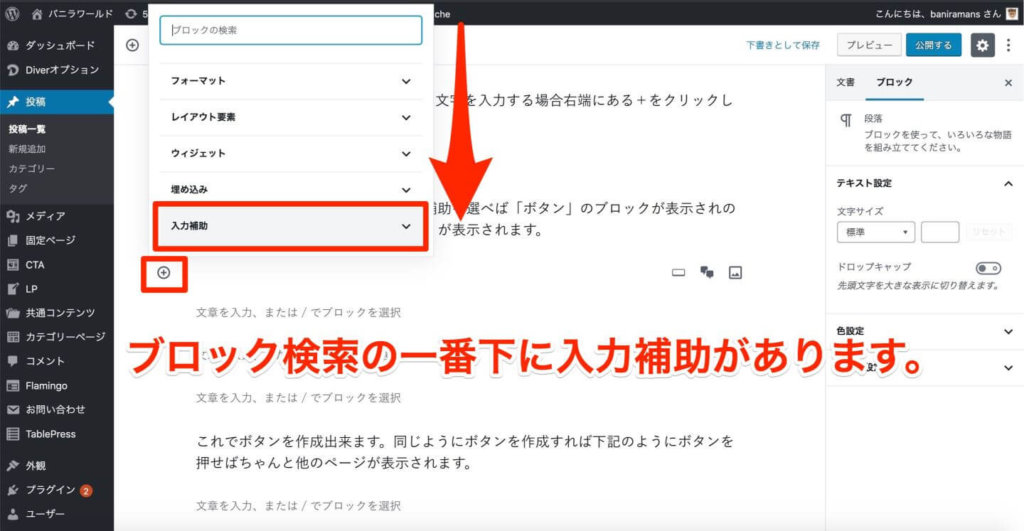Click the 共通コンテンツ sidebar icon
Screen dimensions: 1024x531
tap(12, 313)
